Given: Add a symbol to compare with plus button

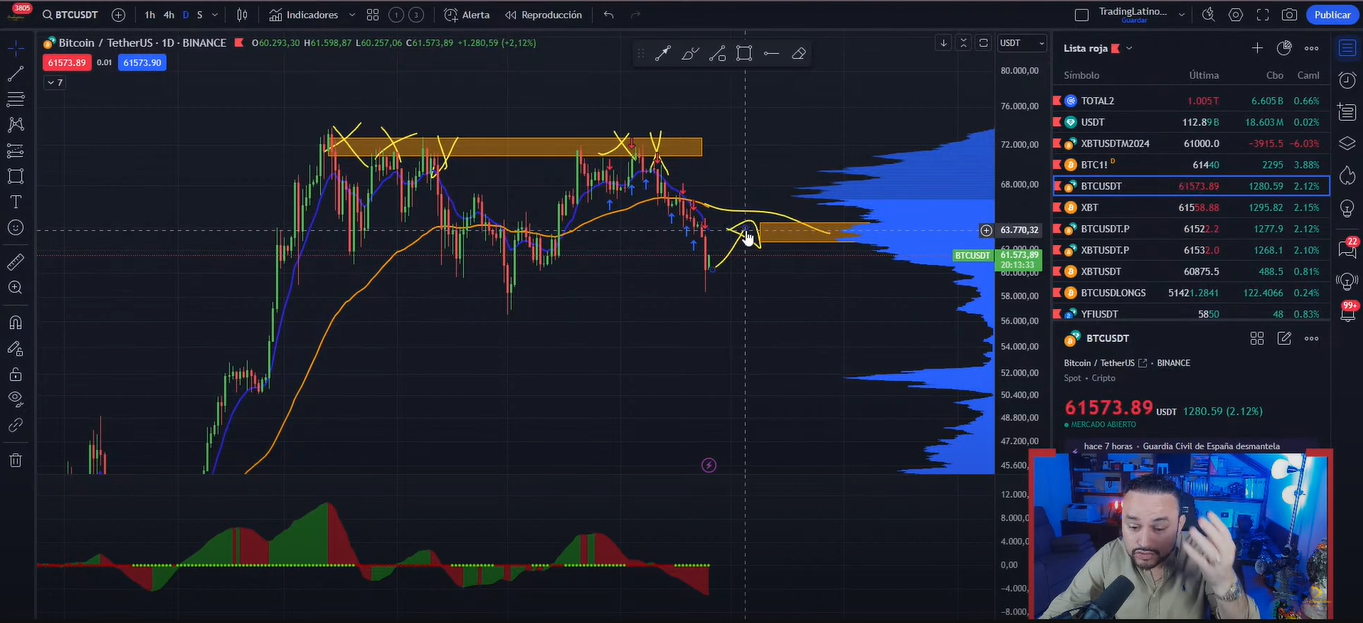Looking at the screenshot, I should 118,15.
